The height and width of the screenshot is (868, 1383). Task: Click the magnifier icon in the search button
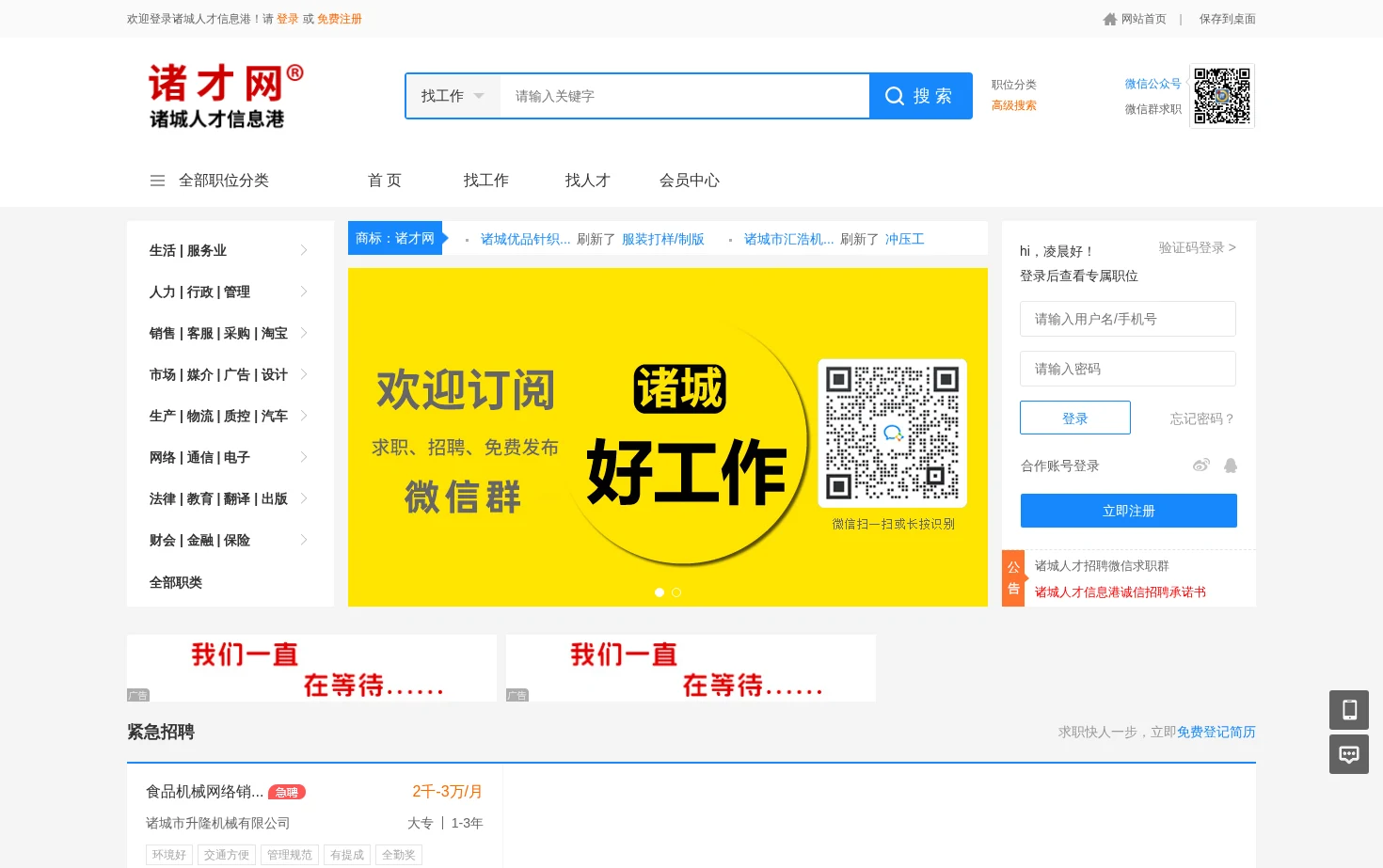click(895, 96)
